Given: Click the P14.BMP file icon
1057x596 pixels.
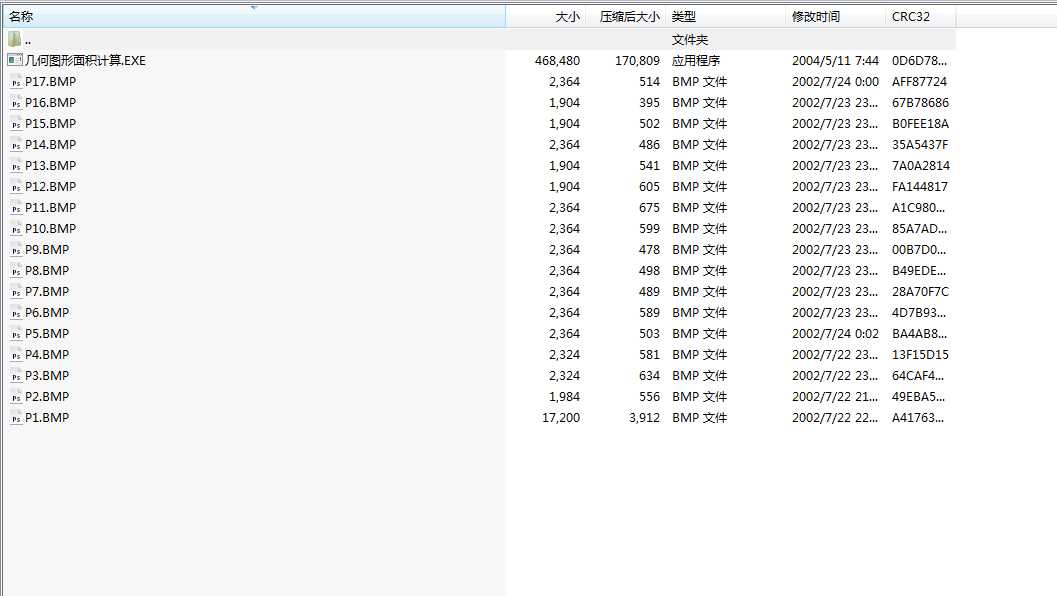Looking at the screenshot, I should tap(16, 144).
